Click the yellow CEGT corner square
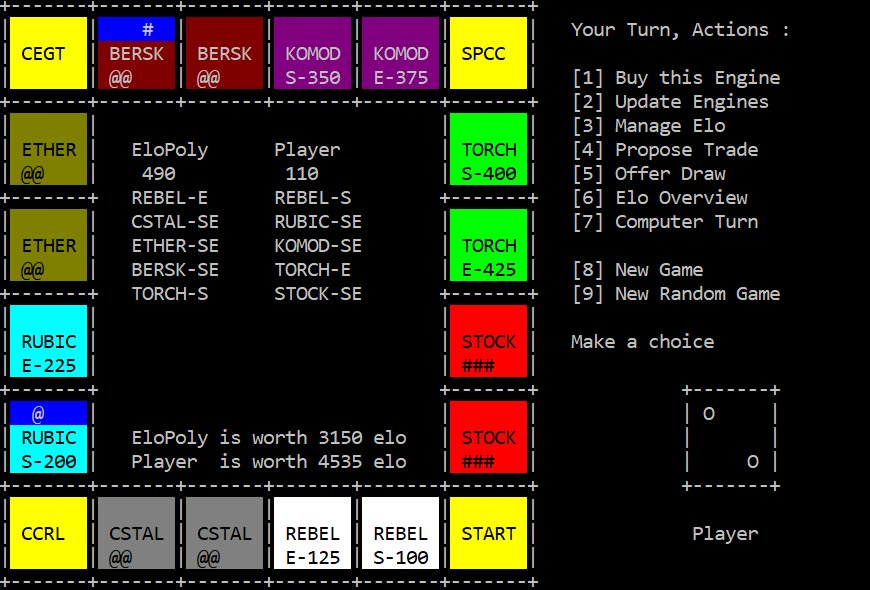Screen dimensions: 870x590 click(48, 53)
